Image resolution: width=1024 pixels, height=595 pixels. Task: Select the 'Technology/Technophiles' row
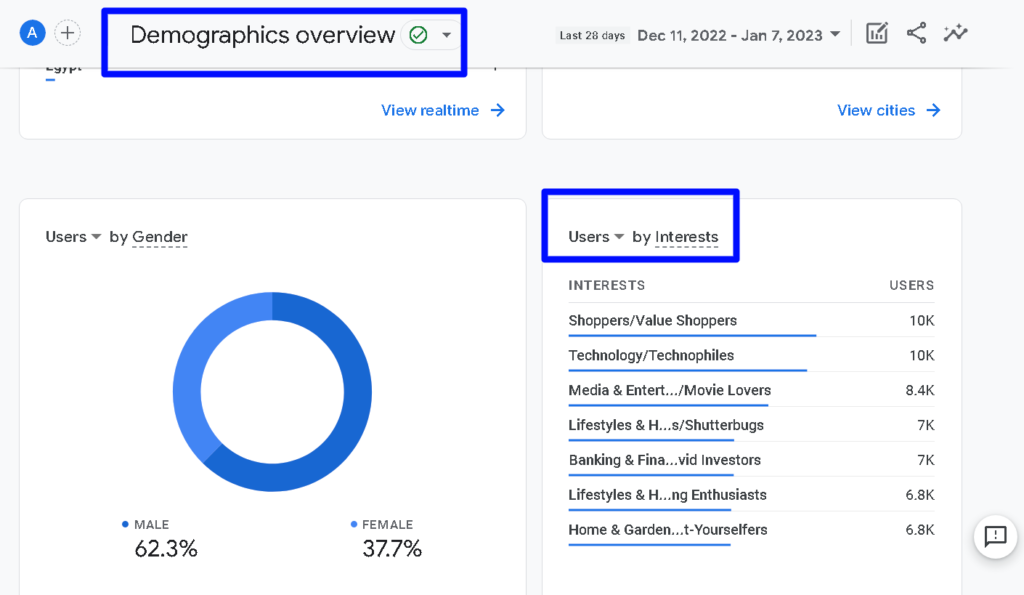click(x=751, y=355)
